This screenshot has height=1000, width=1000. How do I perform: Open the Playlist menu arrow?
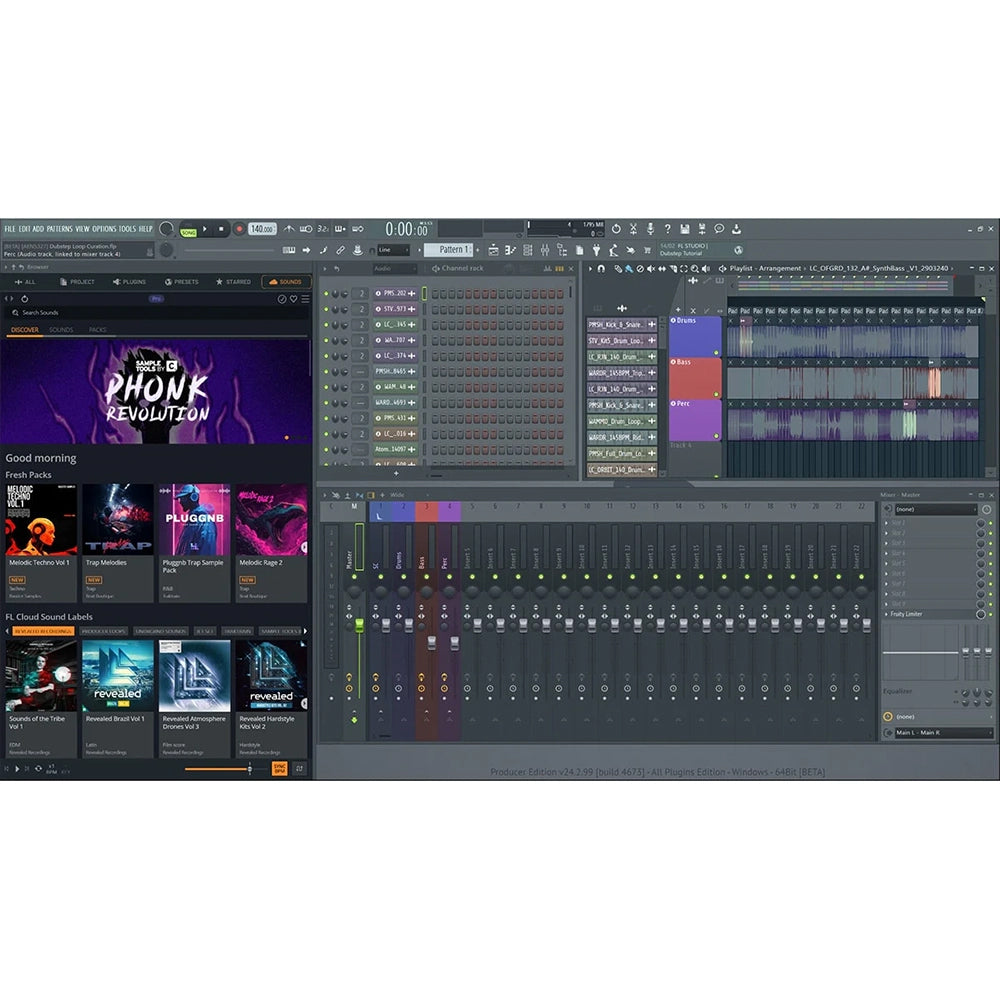click(x=590, y=268)
